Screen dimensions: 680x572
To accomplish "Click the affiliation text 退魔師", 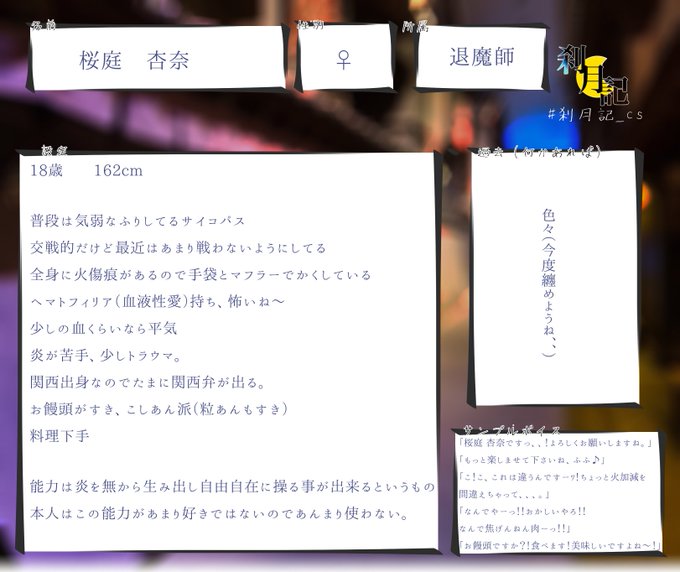I will [x=482, y=57].
